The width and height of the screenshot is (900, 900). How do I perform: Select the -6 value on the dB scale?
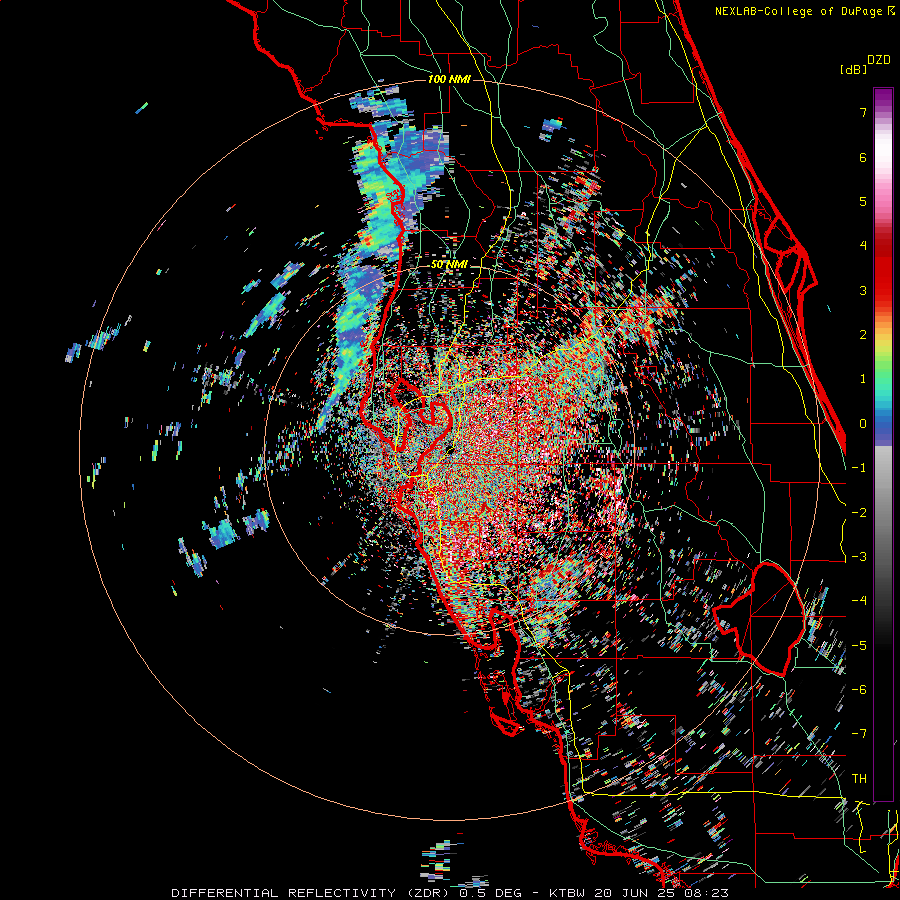click(x=859, y=690)
